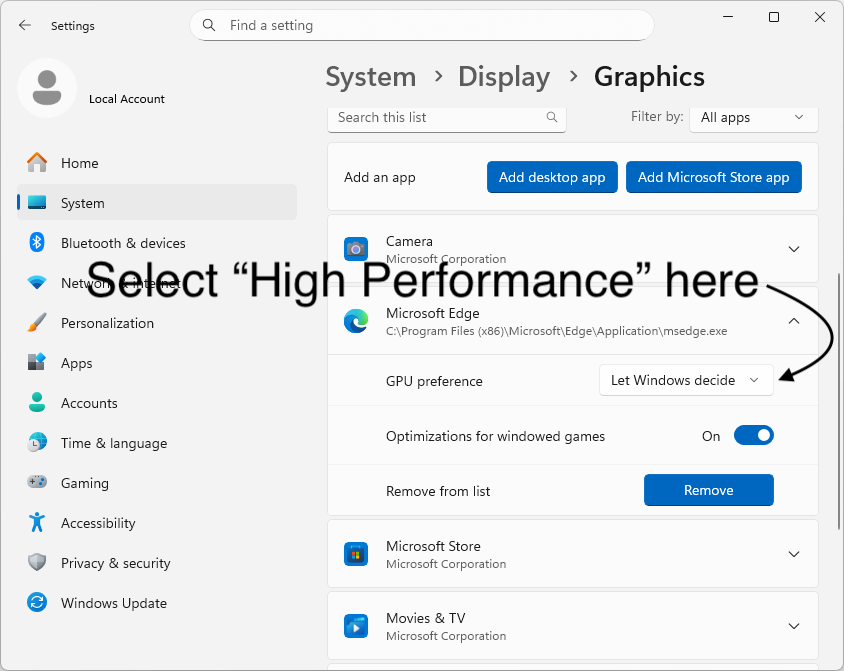Click the Add desktop app button

(x=552, y=177)
